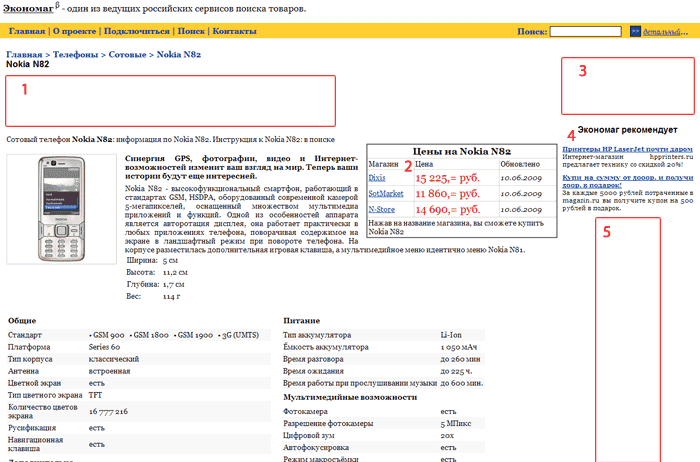Click the Обновлено column header
The image size is (700, 462).
tap(520, 164)
